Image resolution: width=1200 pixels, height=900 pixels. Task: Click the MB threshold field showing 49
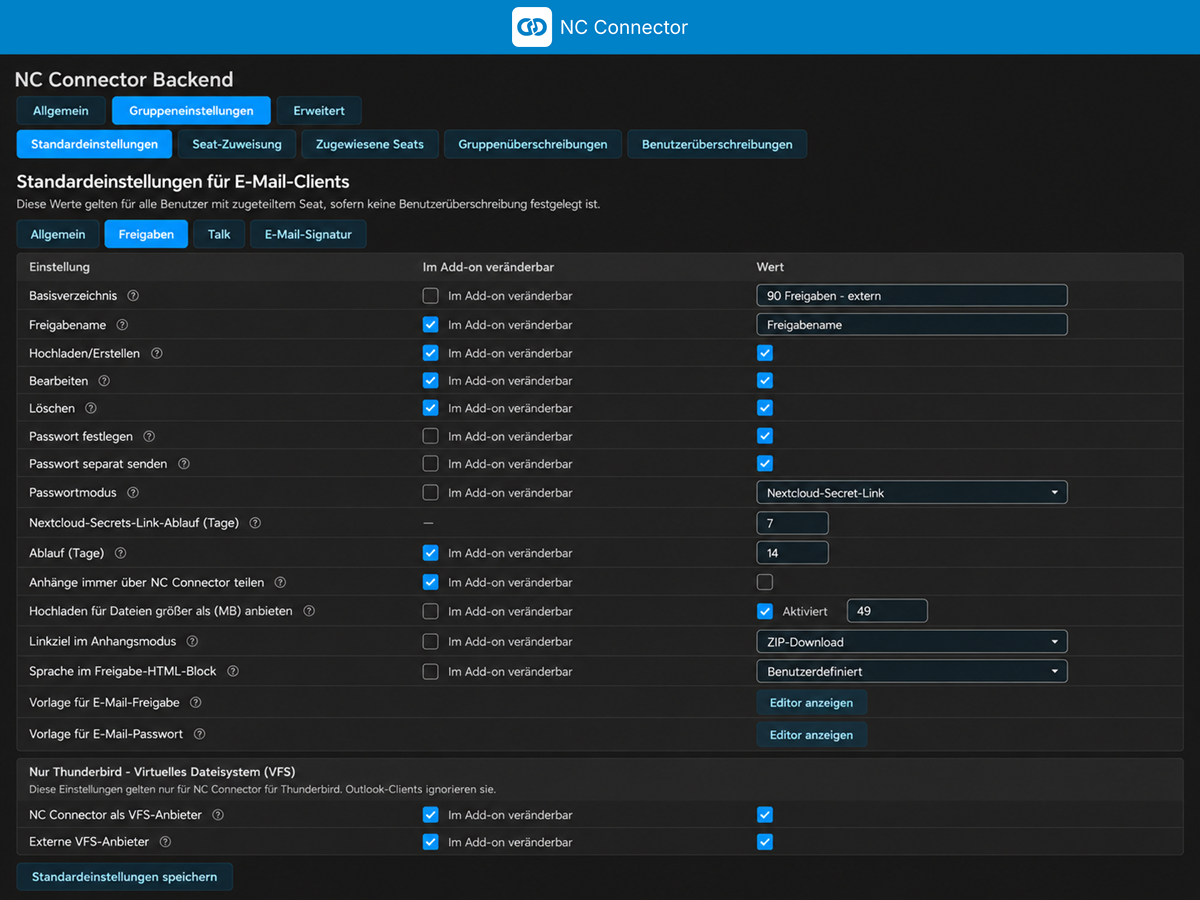point(887,611)
